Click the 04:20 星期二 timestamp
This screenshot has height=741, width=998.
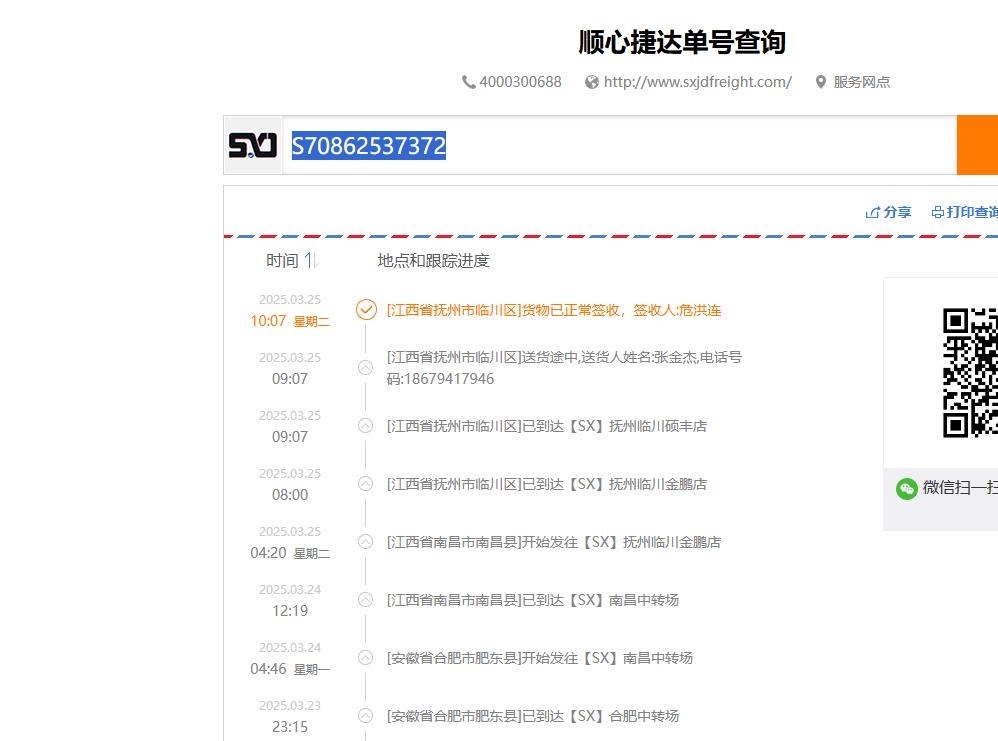pyautogui.click(x=290, y=553)
